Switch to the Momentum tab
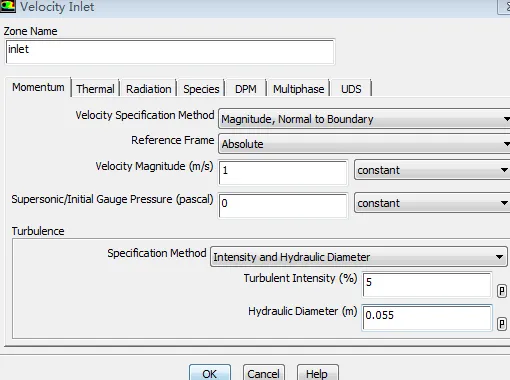Viewport: 510px width, 380px height. 38,87
